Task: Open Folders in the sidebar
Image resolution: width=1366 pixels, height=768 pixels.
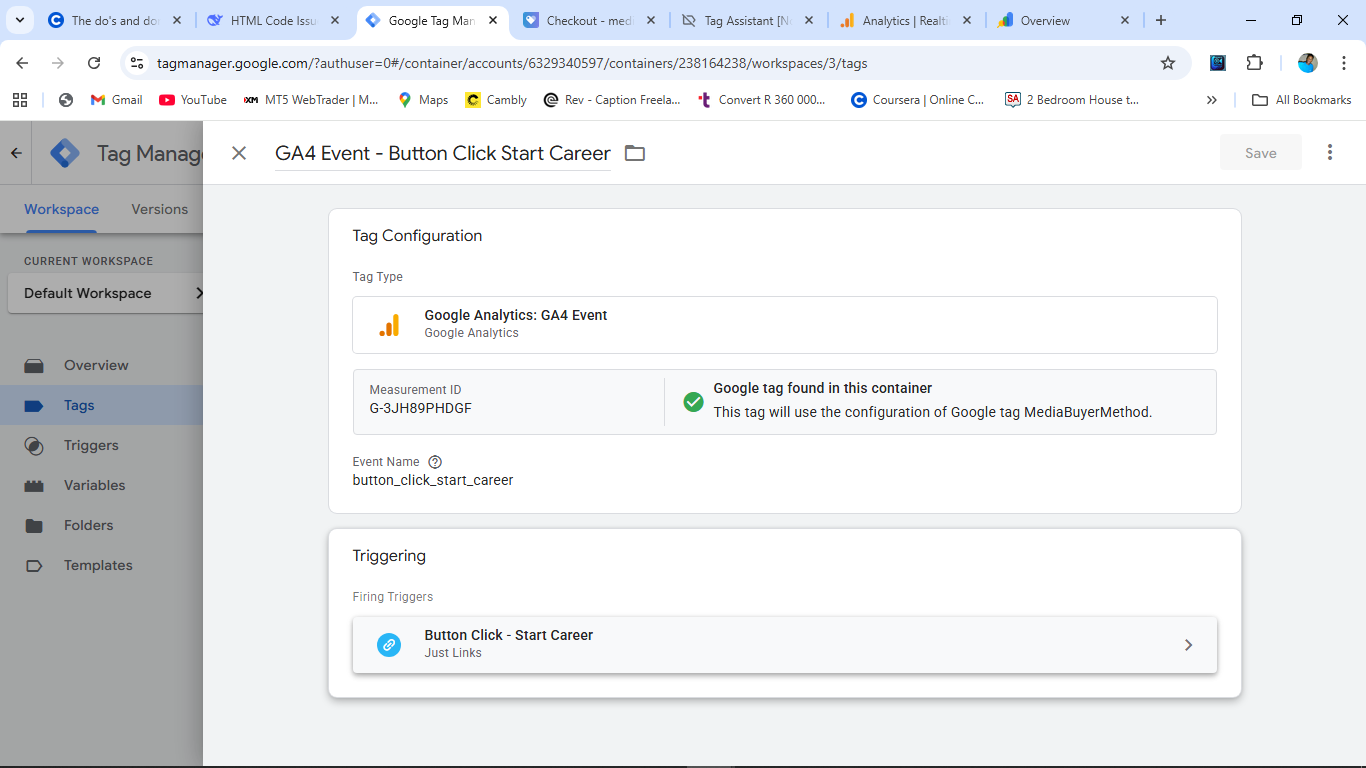Action: [x=89, y=525]
